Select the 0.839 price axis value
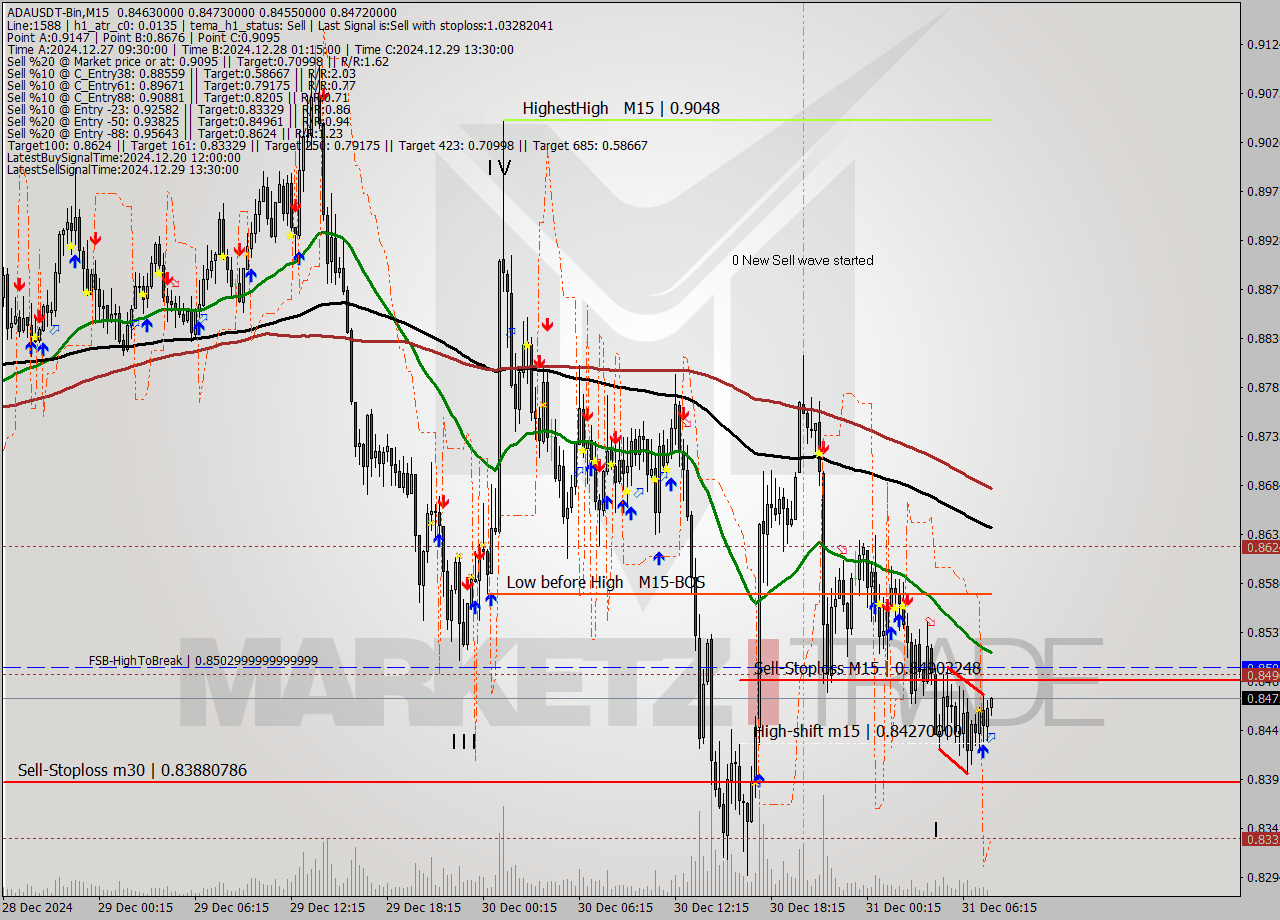 coord(1262,779)
